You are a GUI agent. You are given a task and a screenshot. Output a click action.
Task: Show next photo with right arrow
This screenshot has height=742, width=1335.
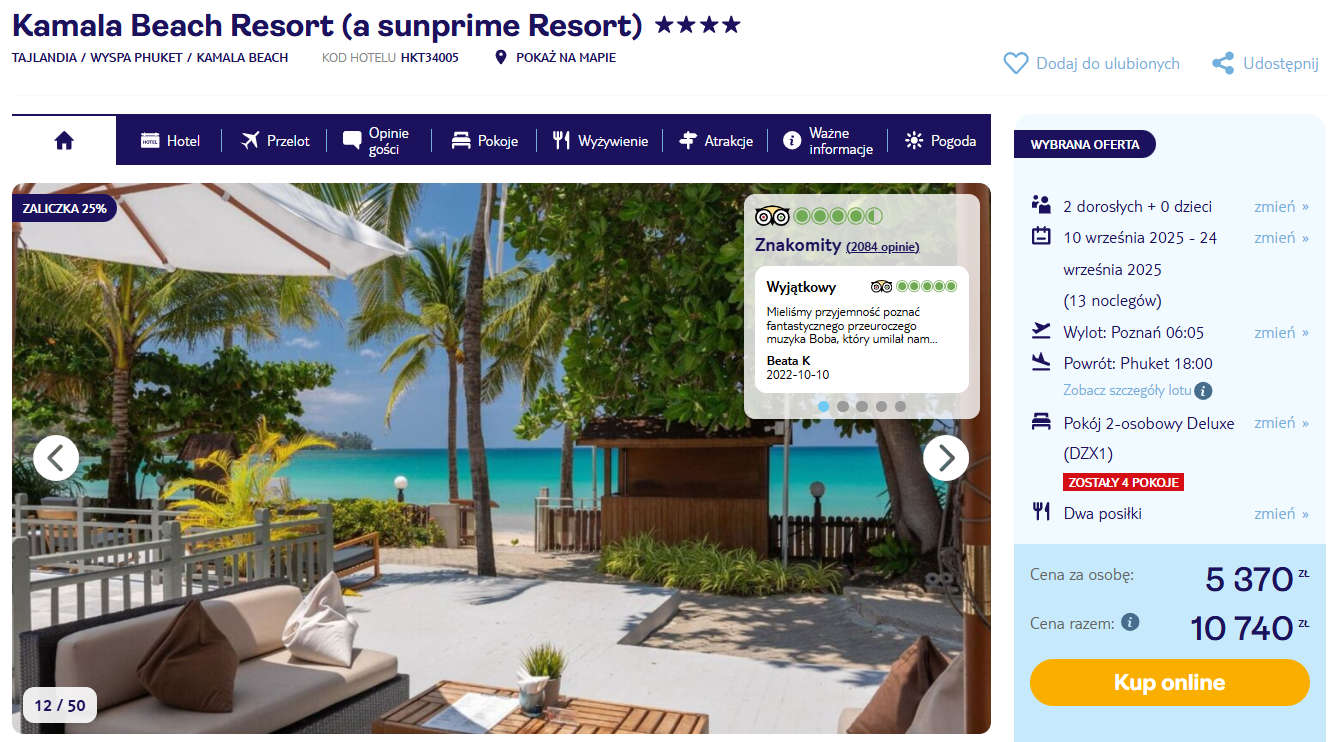(x=945, y=458)
